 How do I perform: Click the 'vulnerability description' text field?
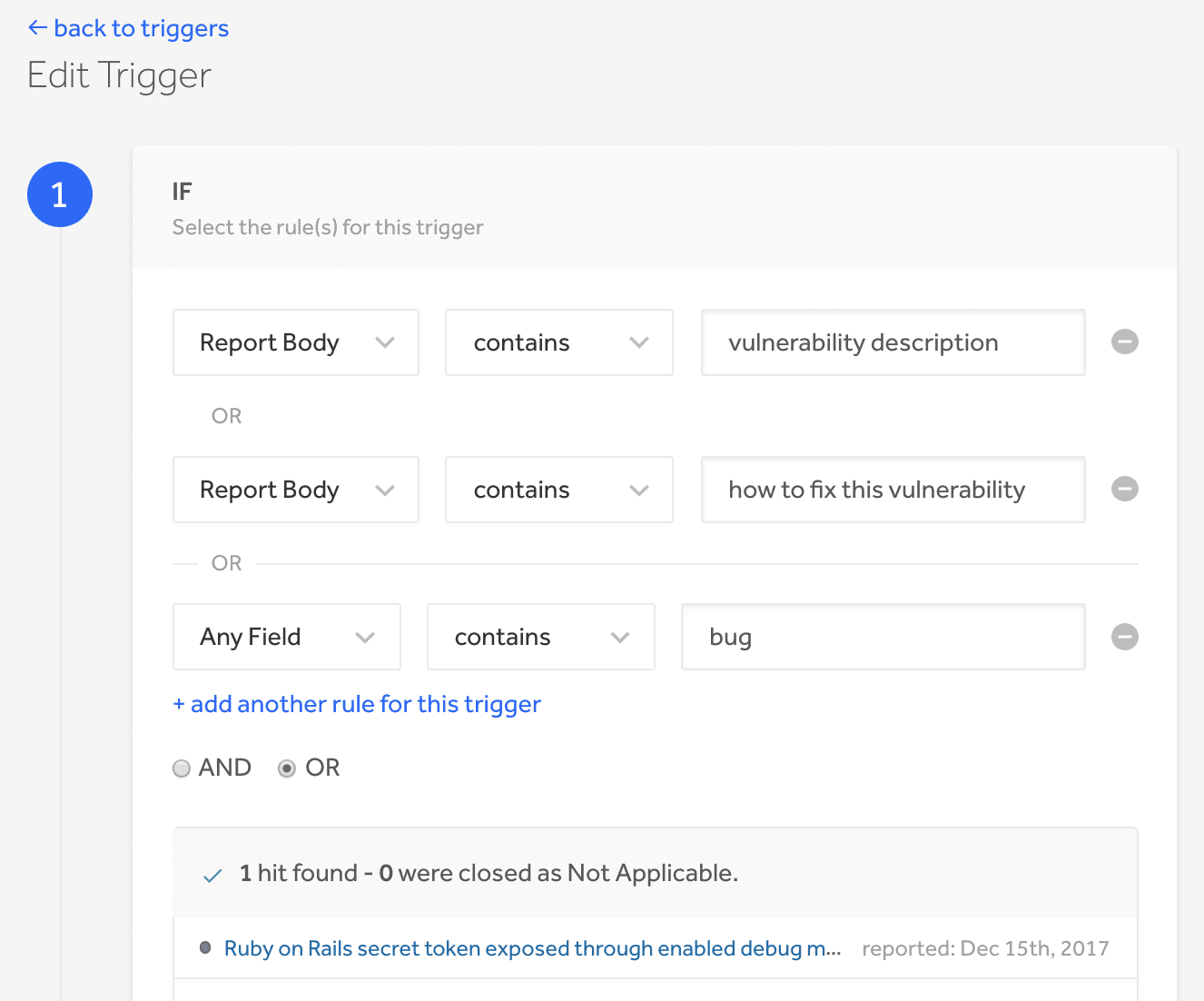(x=893, y=342)
